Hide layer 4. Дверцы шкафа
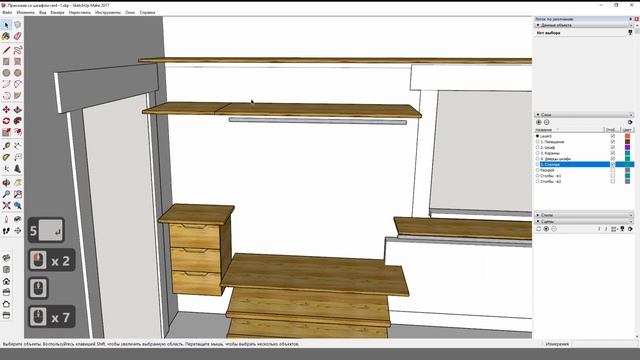The height and width of the screenshot is (360, 640). (613, 159)
